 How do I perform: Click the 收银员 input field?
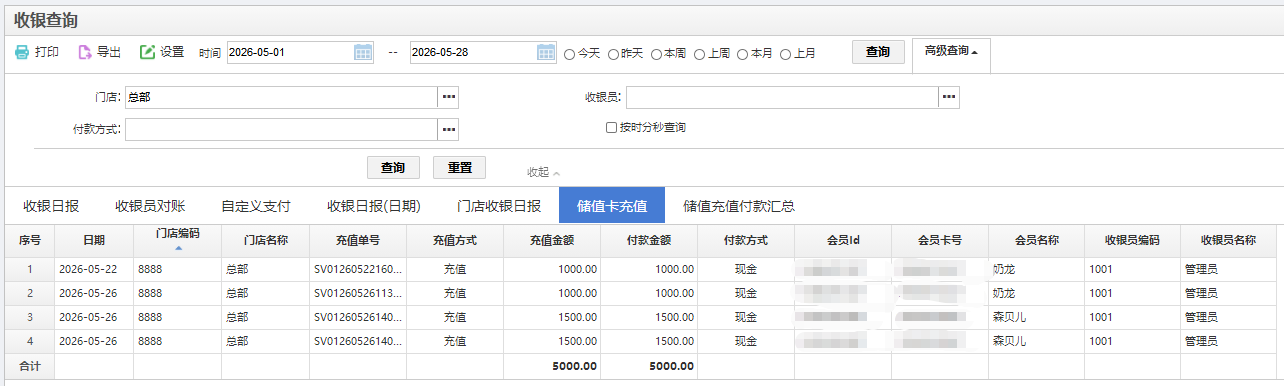[x=782, y=97]
